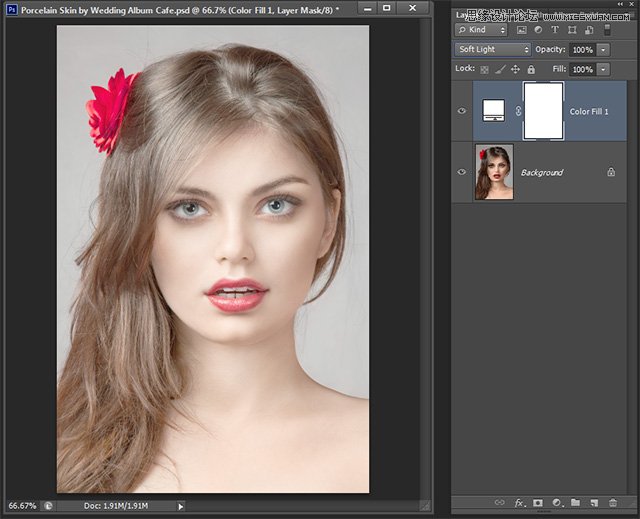Add a layer mask via bottom icon
Viewport: 640px width, 519px height.
538,502
